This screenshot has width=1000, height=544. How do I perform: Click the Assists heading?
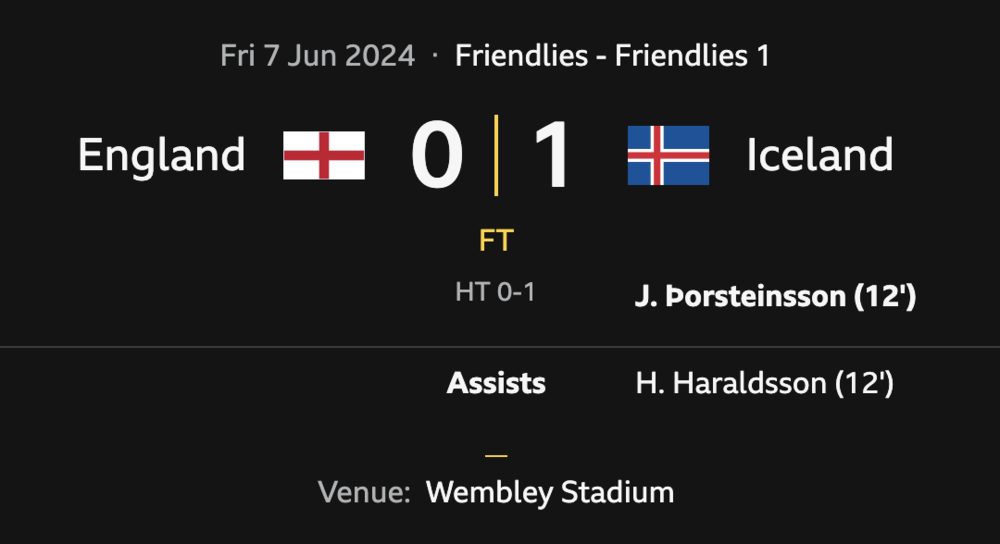(496, 383)
